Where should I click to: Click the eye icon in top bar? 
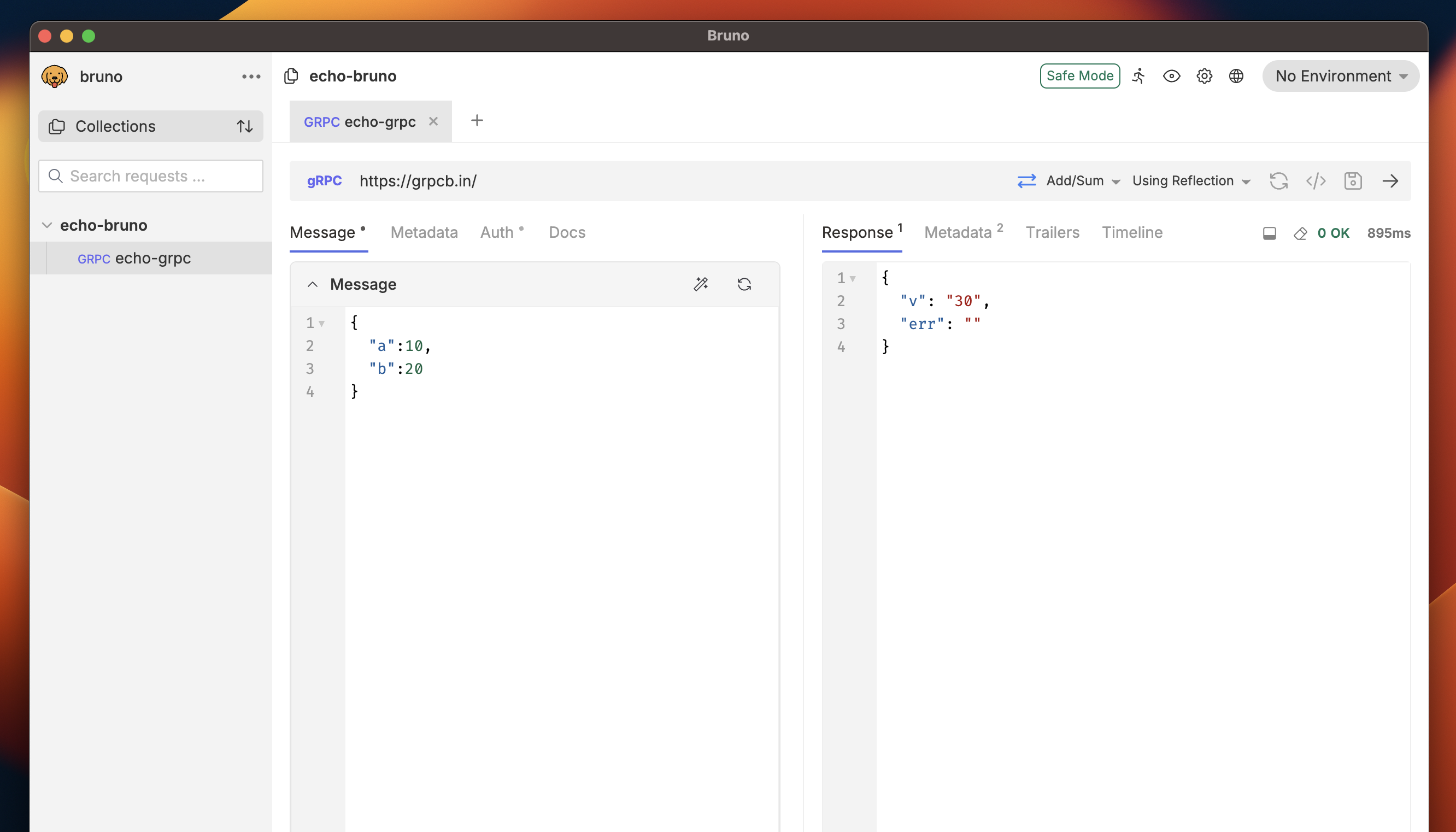[x=1171, y=76]
